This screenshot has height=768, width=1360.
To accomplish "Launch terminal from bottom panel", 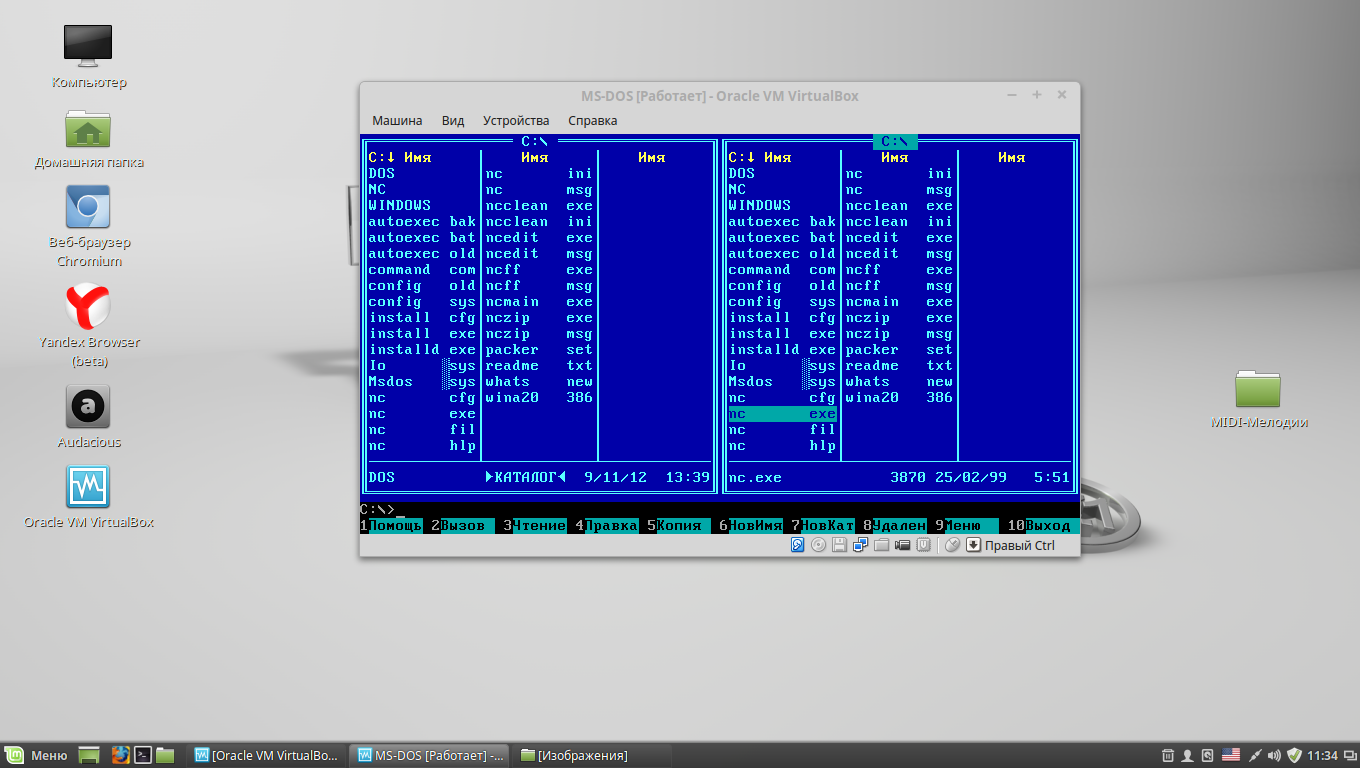I will (143, 755).
